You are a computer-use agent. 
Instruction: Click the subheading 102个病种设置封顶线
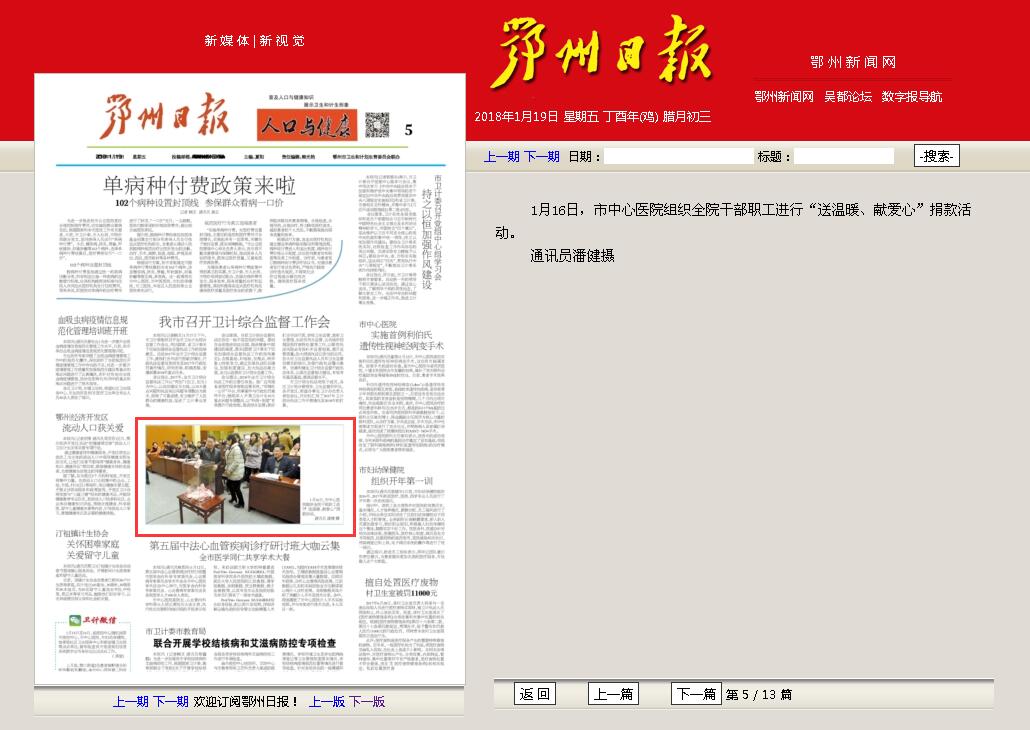click(157, 203)
